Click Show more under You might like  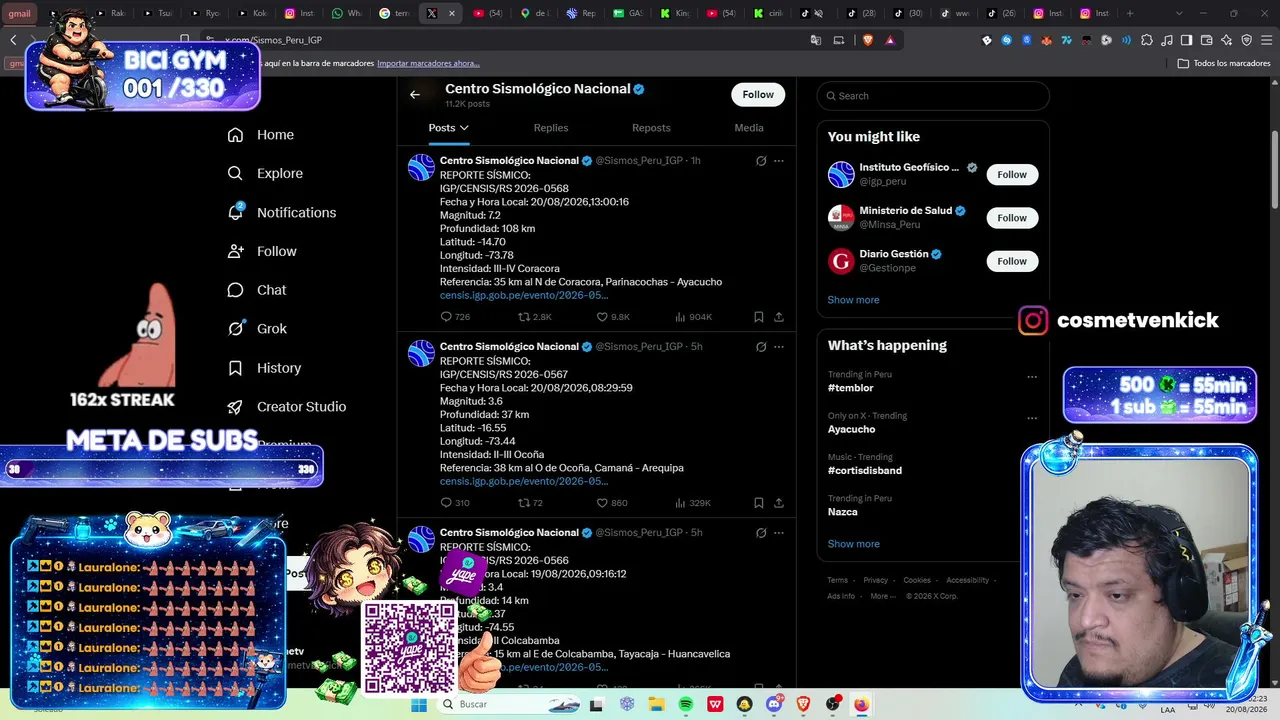pos(853,300)
